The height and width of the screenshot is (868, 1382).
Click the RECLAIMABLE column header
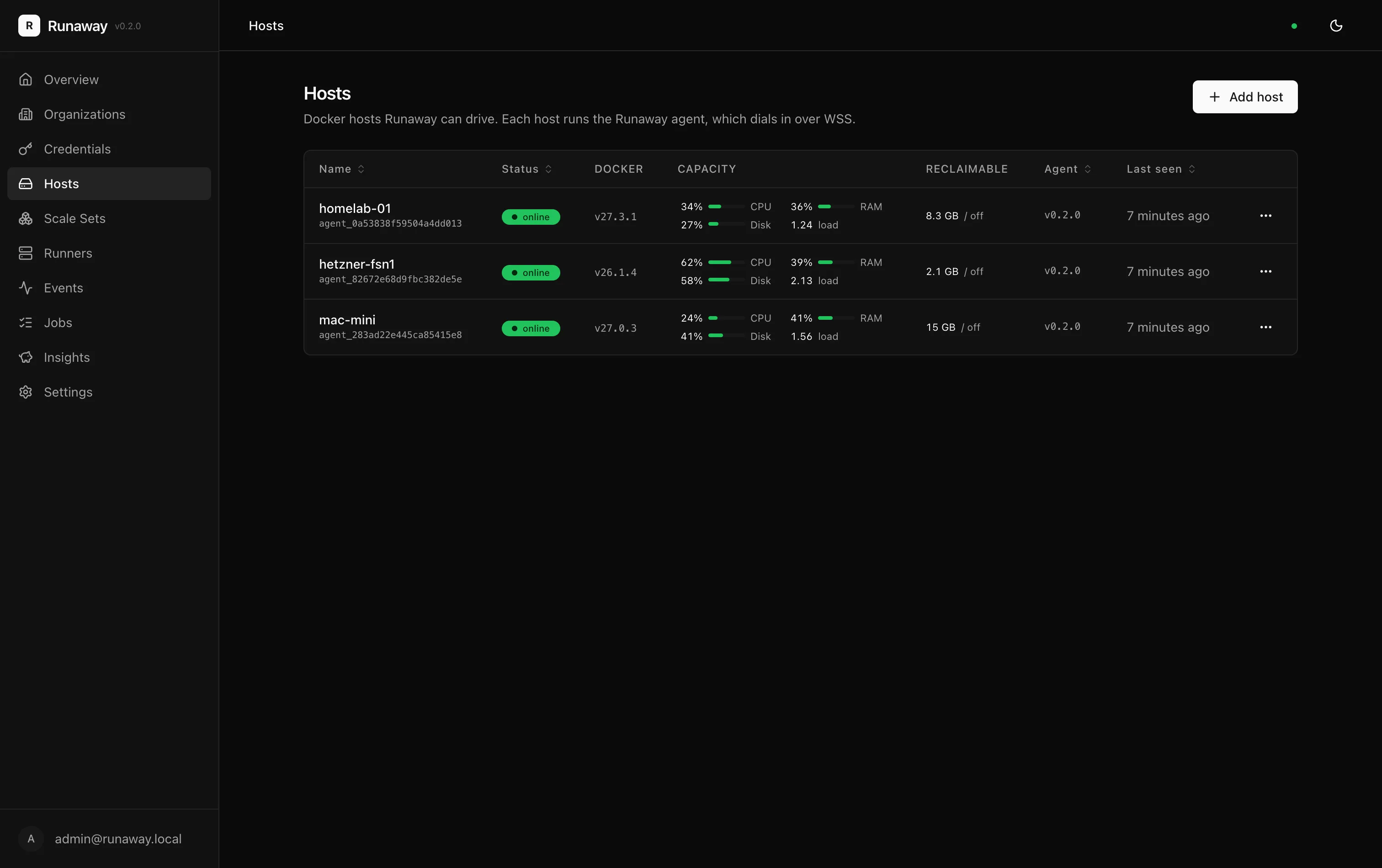[967, 169]
